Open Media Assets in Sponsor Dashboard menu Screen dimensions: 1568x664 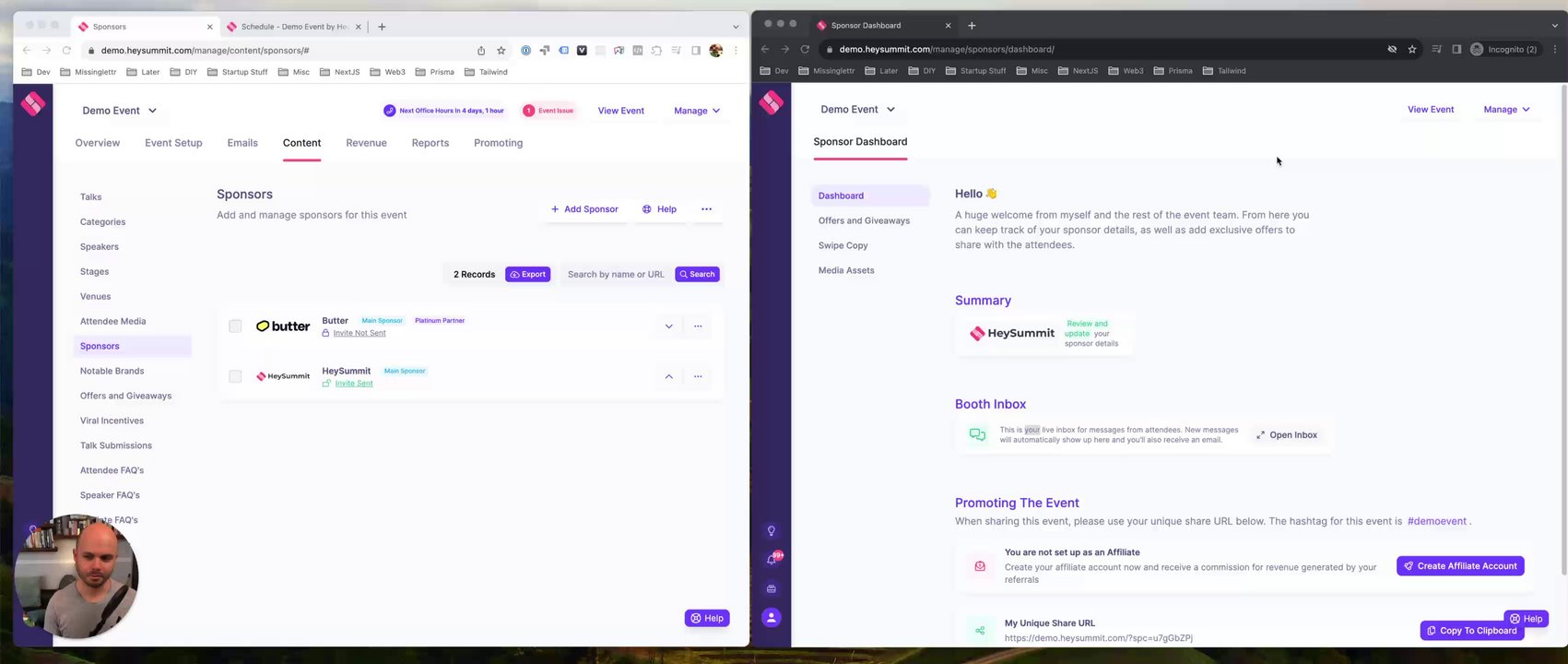click(x=846, y=270)
